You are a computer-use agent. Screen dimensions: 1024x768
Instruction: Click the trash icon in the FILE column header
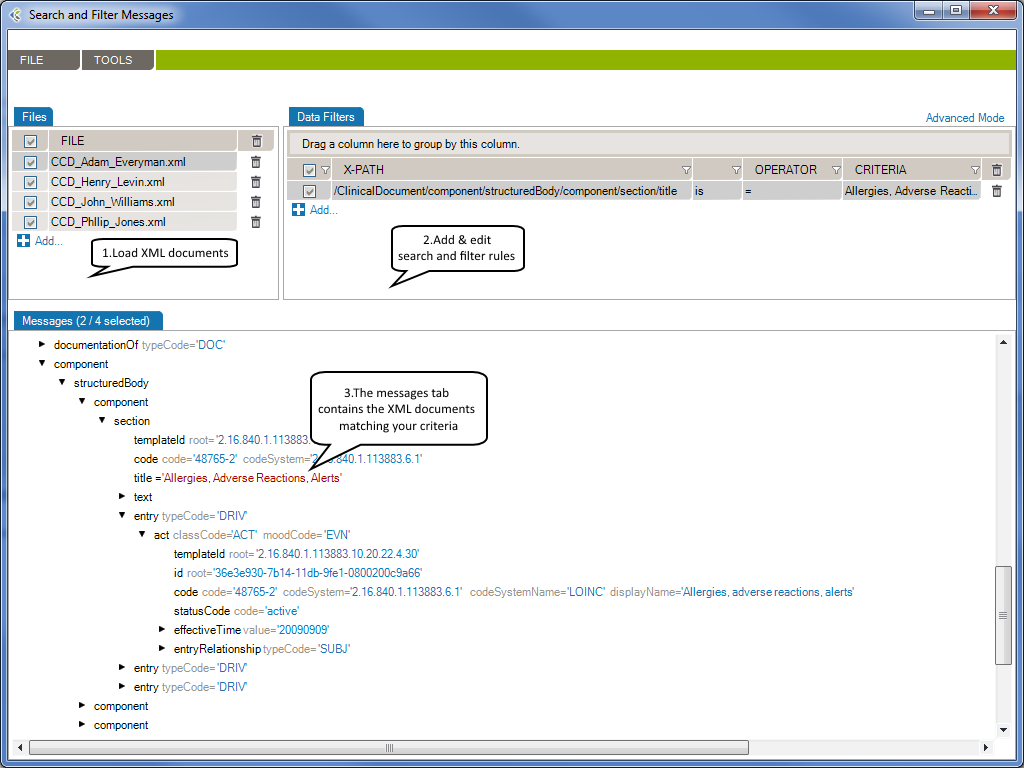(x=256, y=140)
